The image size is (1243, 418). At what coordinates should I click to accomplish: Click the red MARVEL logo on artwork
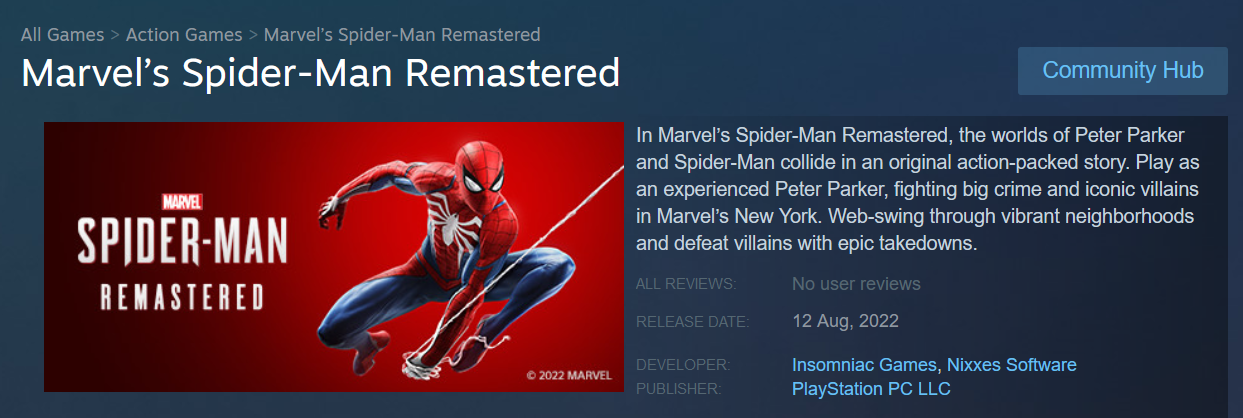pyautogui.click(x=181, y=202)
